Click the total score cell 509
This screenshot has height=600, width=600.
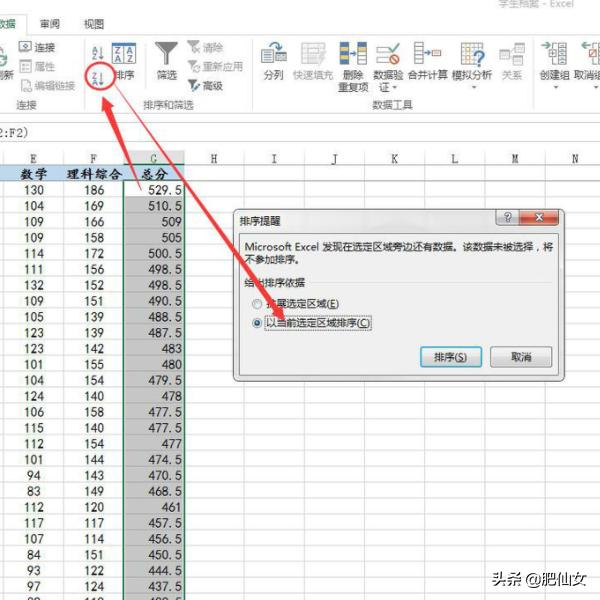[154, 222]
